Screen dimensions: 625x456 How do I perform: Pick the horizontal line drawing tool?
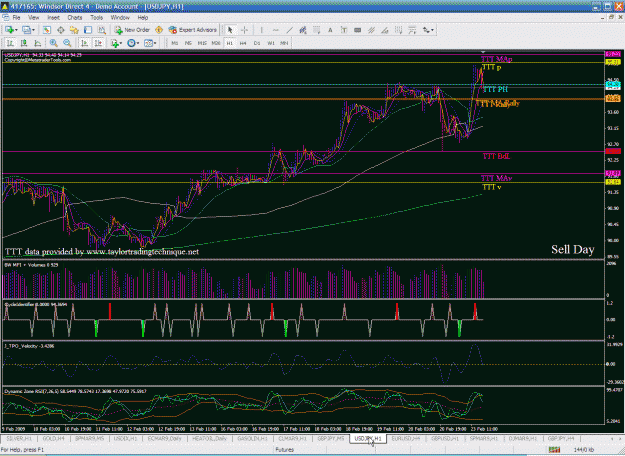click(275, 30)
